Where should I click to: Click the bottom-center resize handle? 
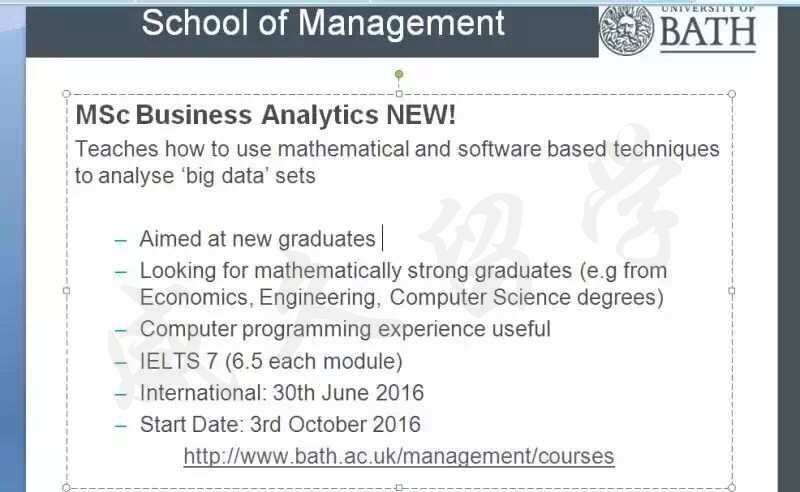pos(399,488)
